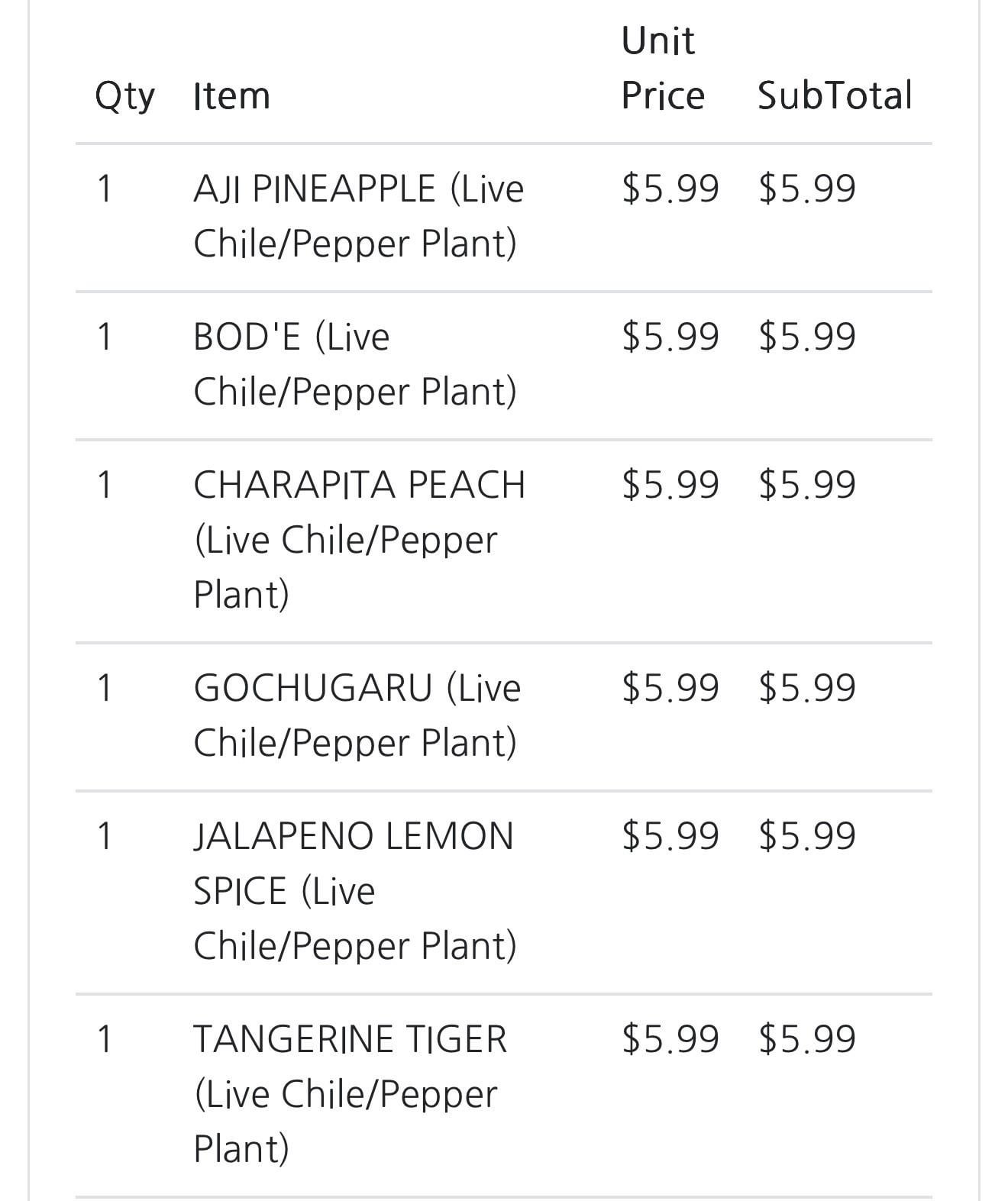Select the Unit Price column header
This screenshot has width=1008, height=1201.
(661, 68)
